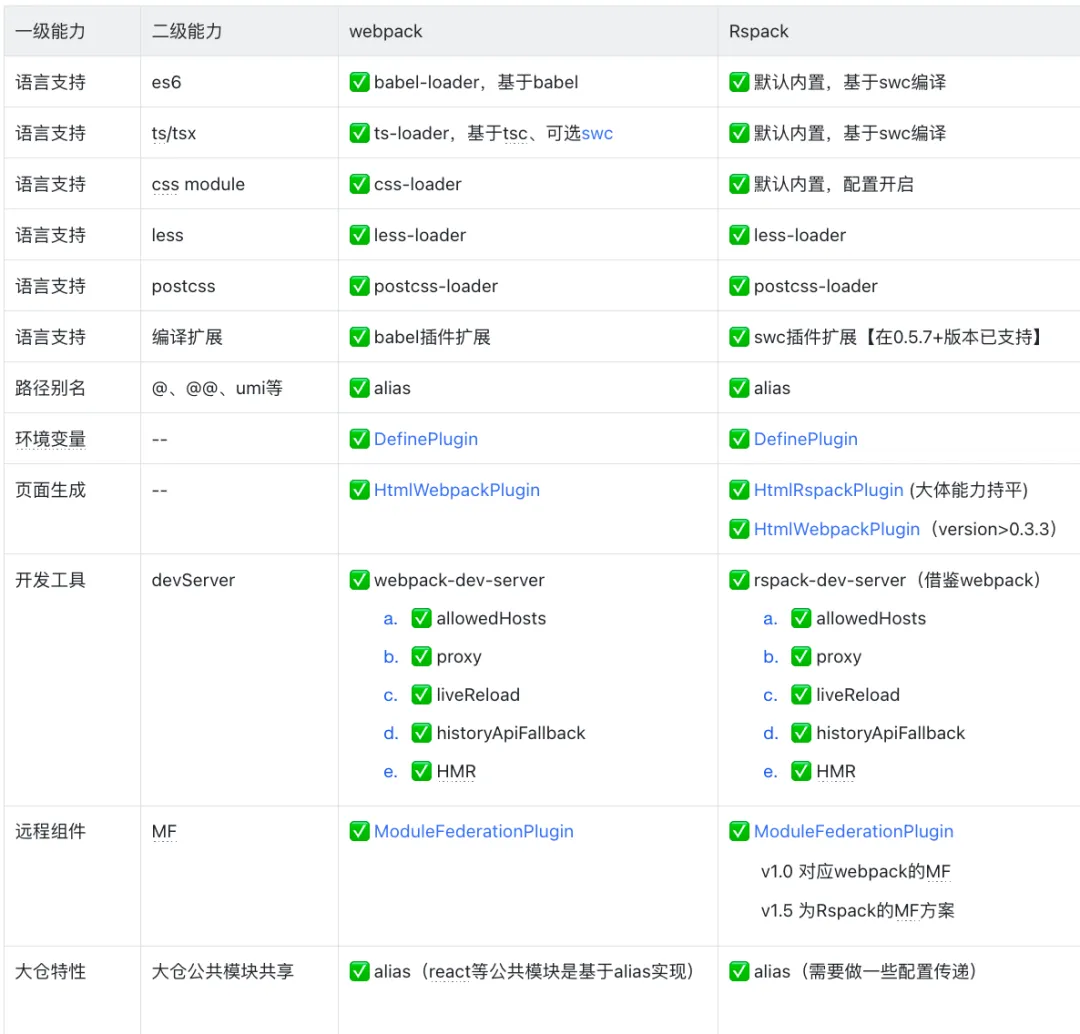This screenshot has width=1080, height=1034.
Task: Click the webpack column header
Action: [528, 31]
